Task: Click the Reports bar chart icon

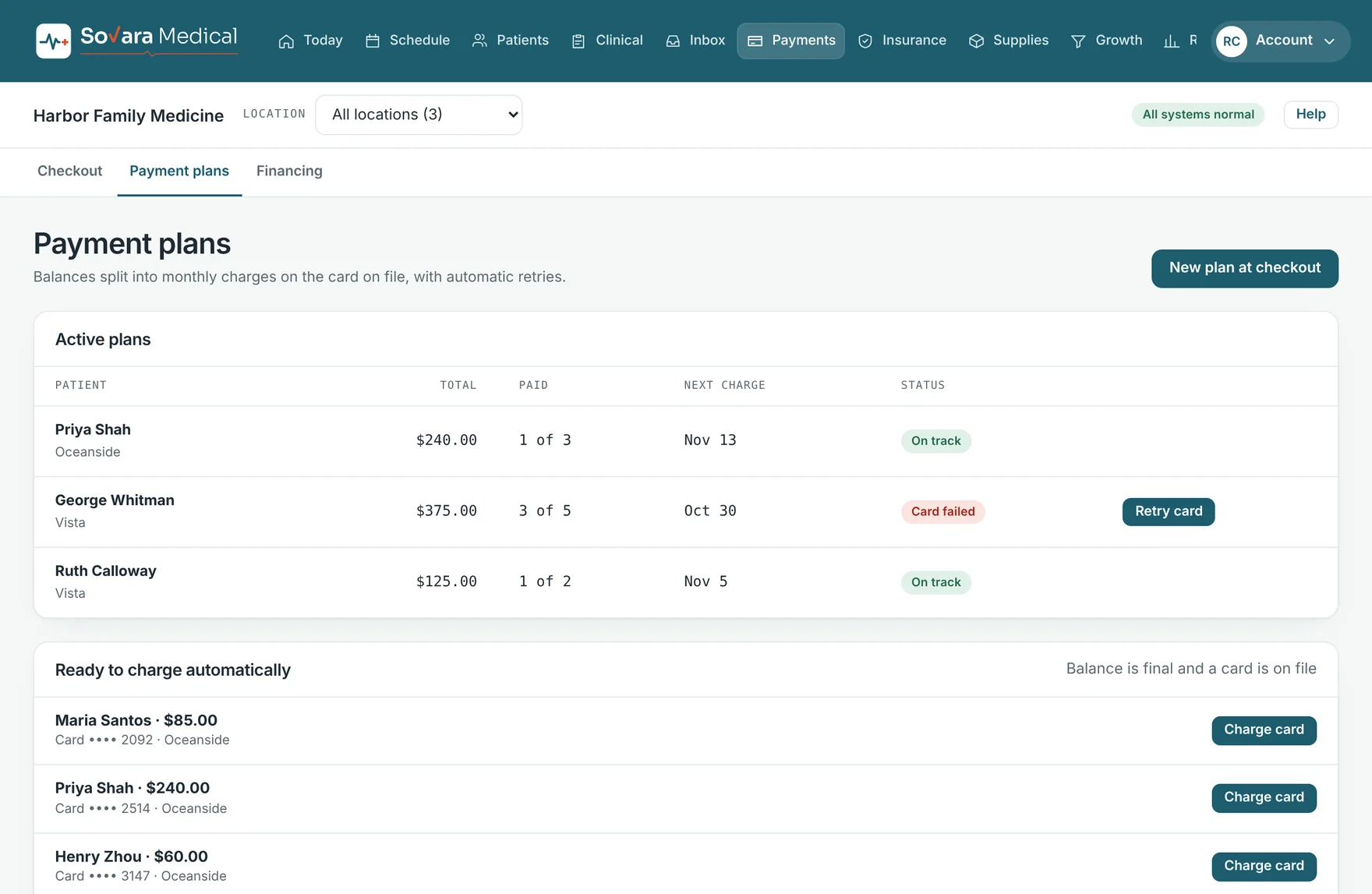Action: pos(1172,41)
